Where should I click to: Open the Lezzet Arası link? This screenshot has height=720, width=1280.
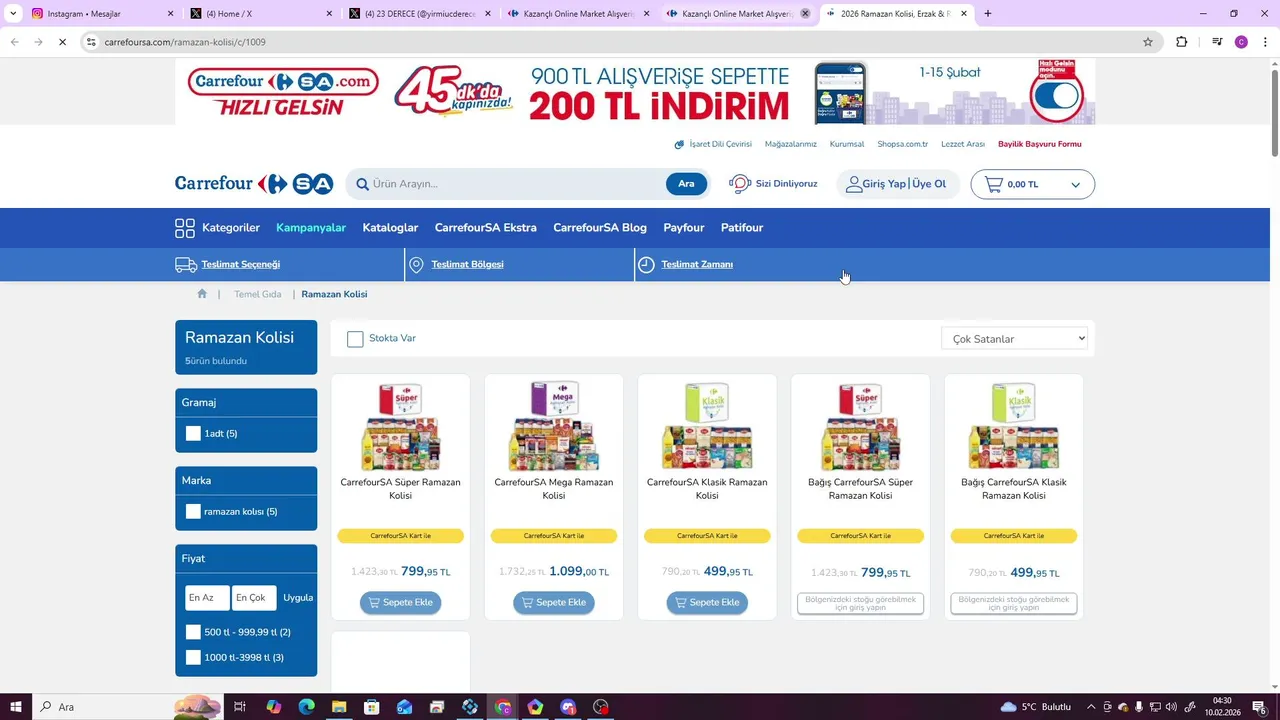click(x=963, y=144)
